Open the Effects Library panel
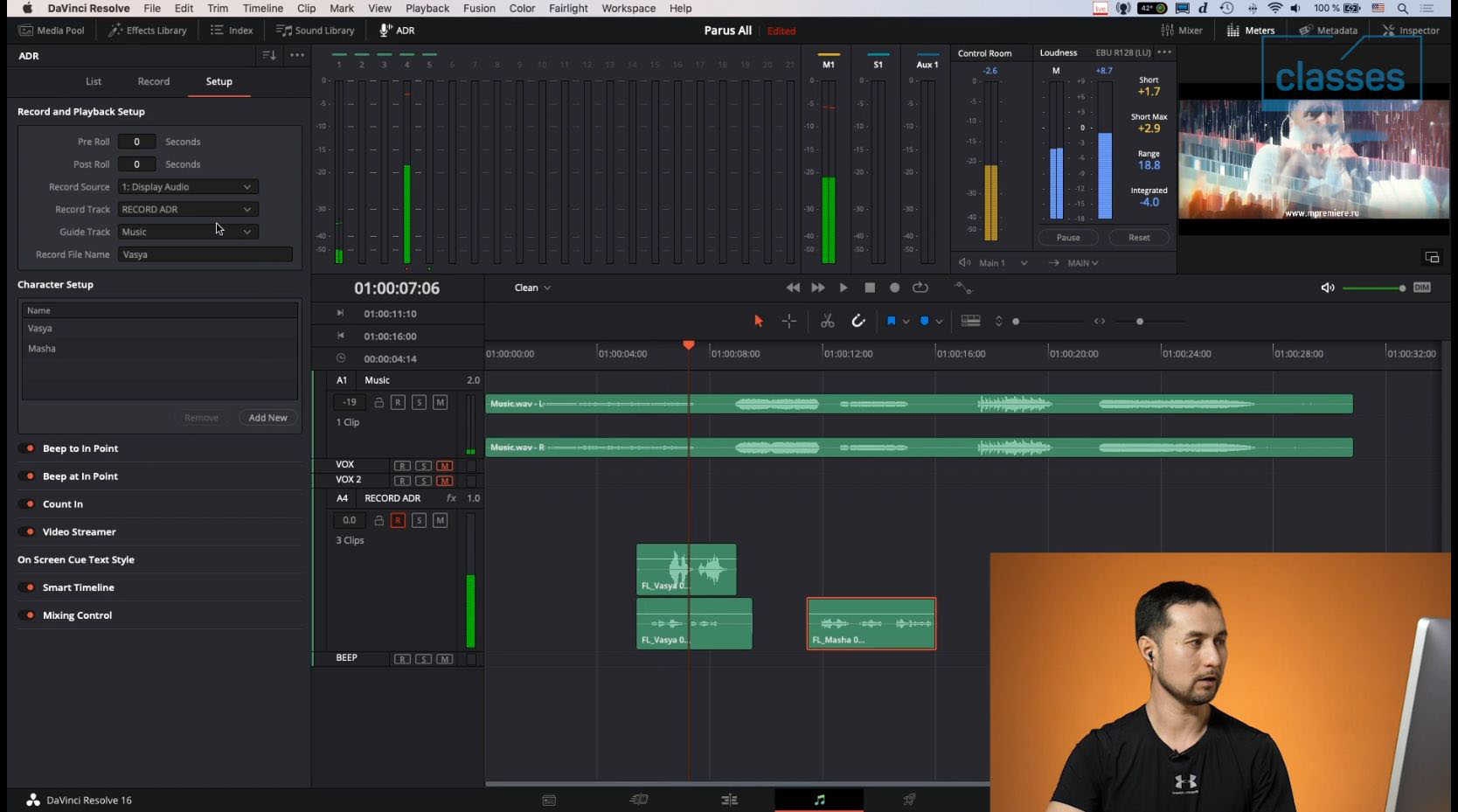The width and height of the screenshot is (1458, 812). tap(147, 30)
